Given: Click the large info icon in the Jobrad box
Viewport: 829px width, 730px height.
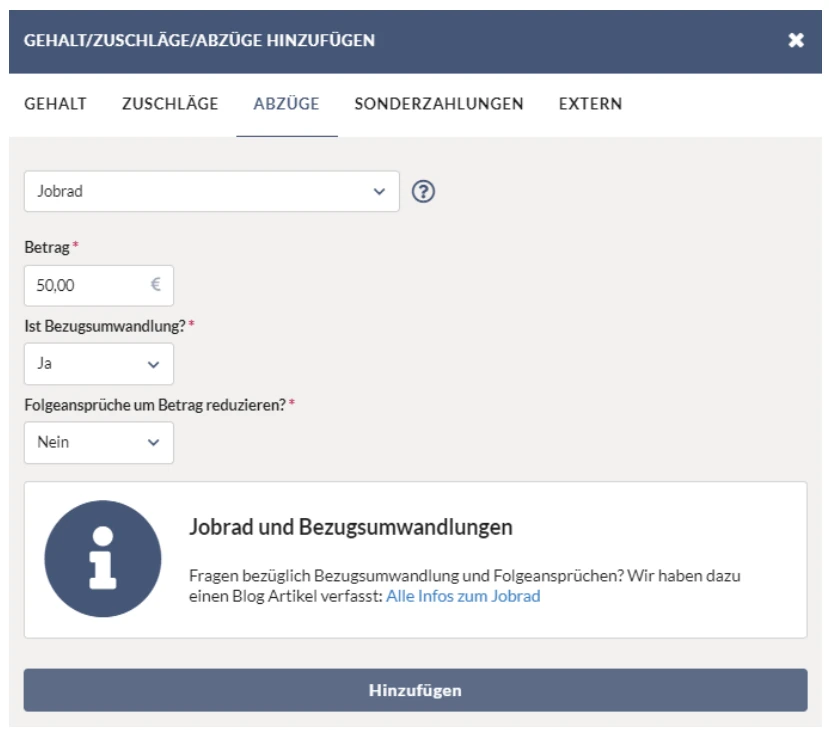Looking at the screenshot, I should 103,559.
